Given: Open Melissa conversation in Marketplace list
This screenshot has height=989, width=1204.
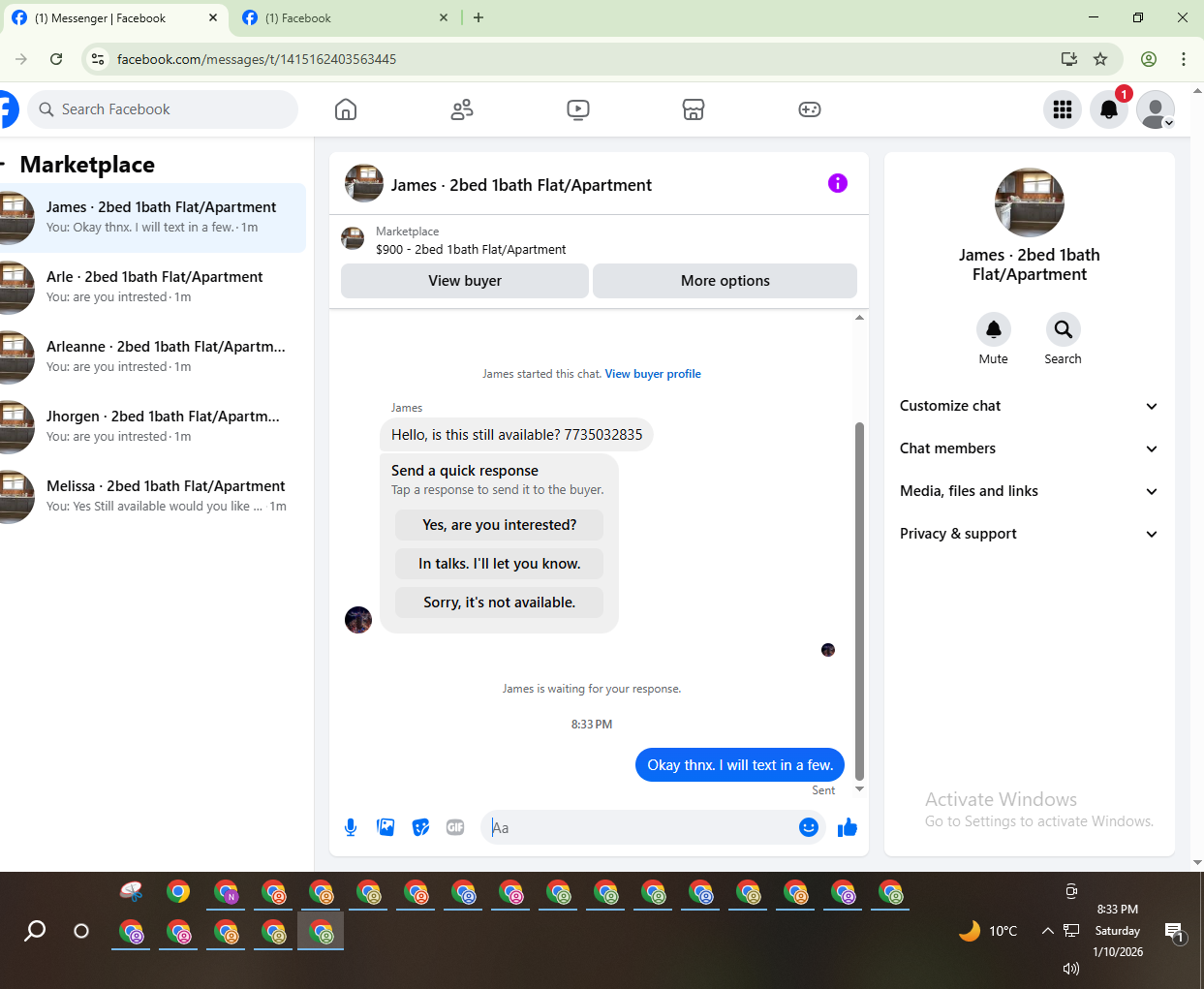Looking at the screenshot, I should point(153,496).
